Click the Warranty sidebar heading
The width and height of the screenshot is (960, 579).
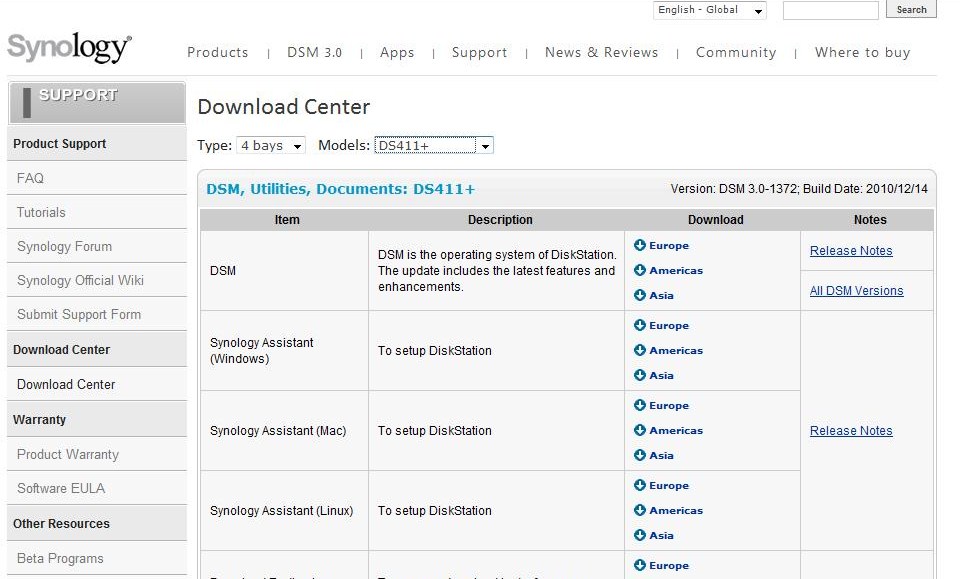click(x=97, y=420)
